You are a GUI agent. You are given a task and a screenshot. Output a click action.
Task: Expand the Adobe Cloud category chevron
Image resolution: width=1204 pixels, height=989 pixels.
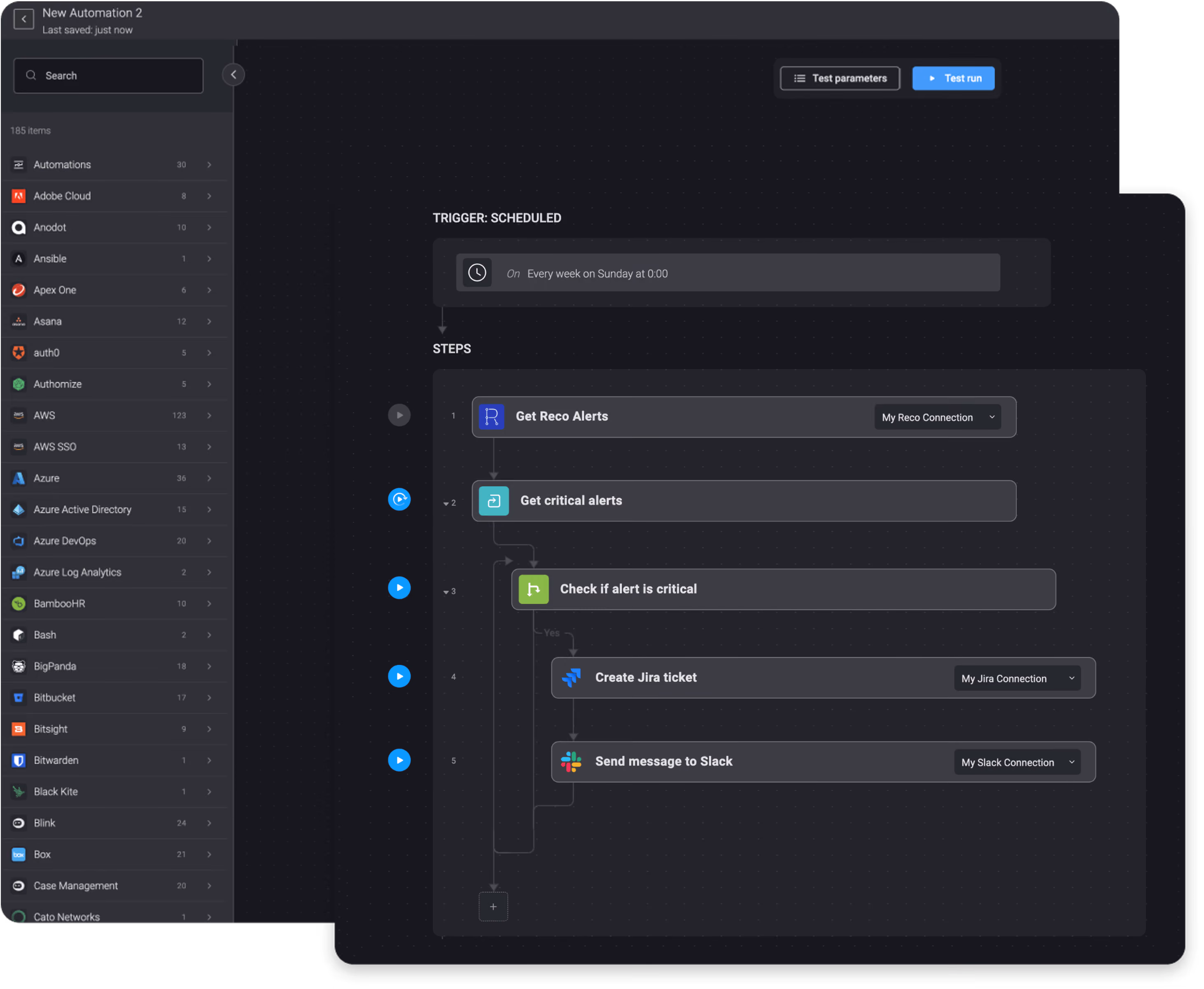click(210, 196)
